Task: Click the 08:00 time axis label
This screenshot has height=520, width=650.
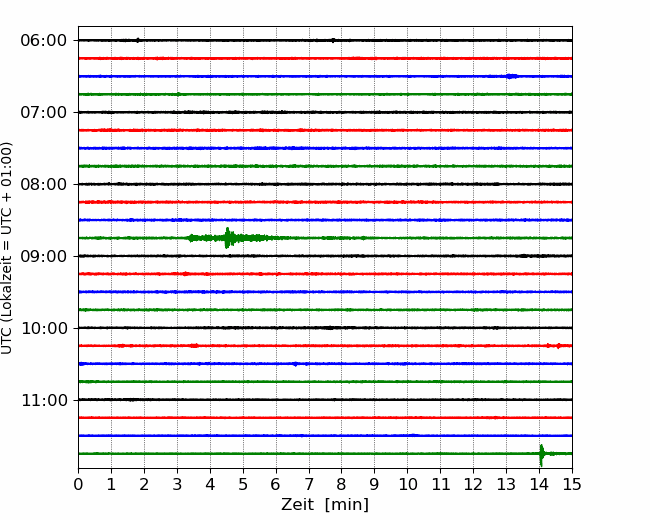Action: tap(44, 185)
